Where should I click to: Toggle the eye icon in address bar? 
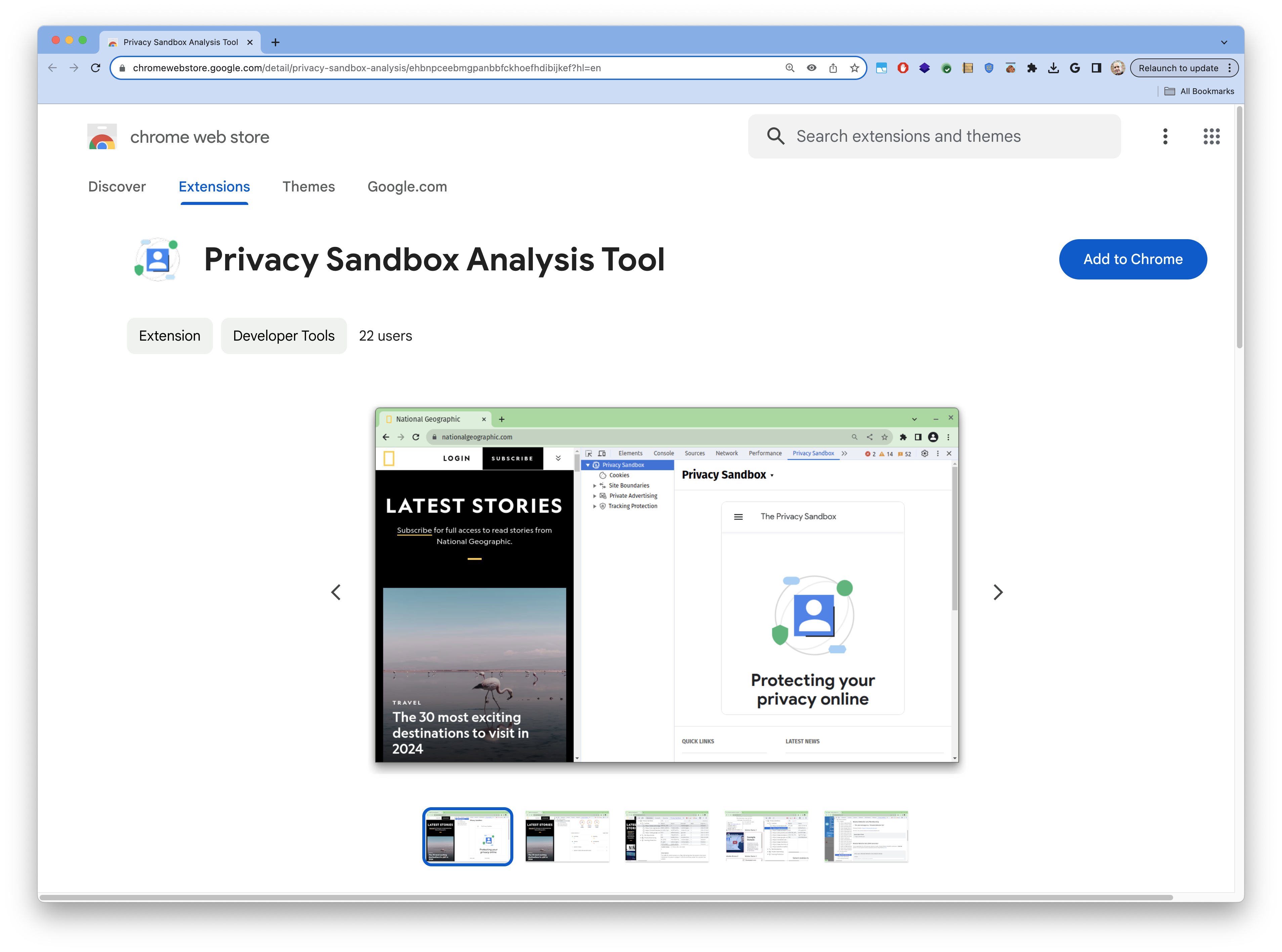click(811, 68)
